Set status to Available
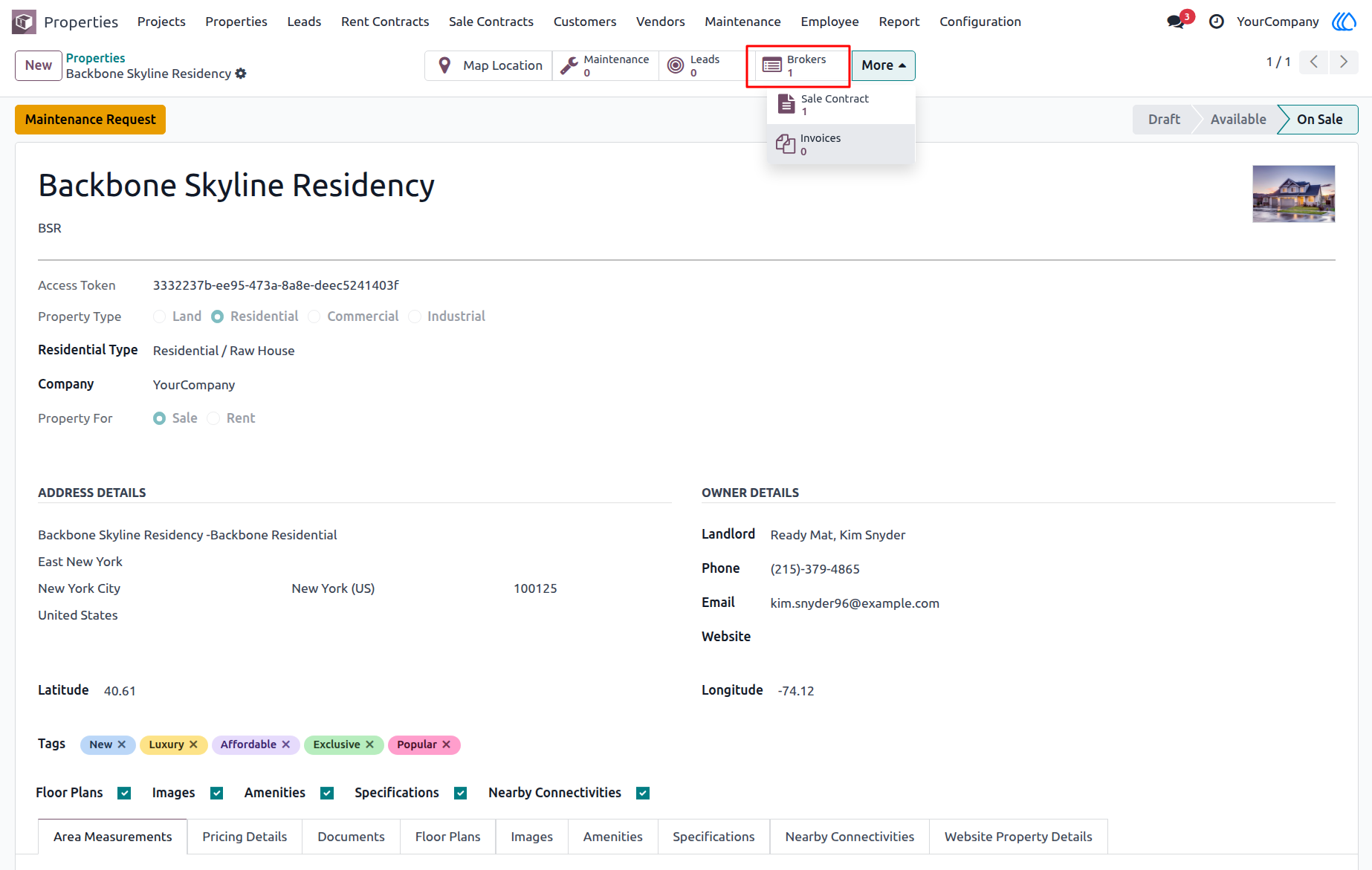Image resolution: width=1372 pixels, height=870 pixels. coord(1237,120)
